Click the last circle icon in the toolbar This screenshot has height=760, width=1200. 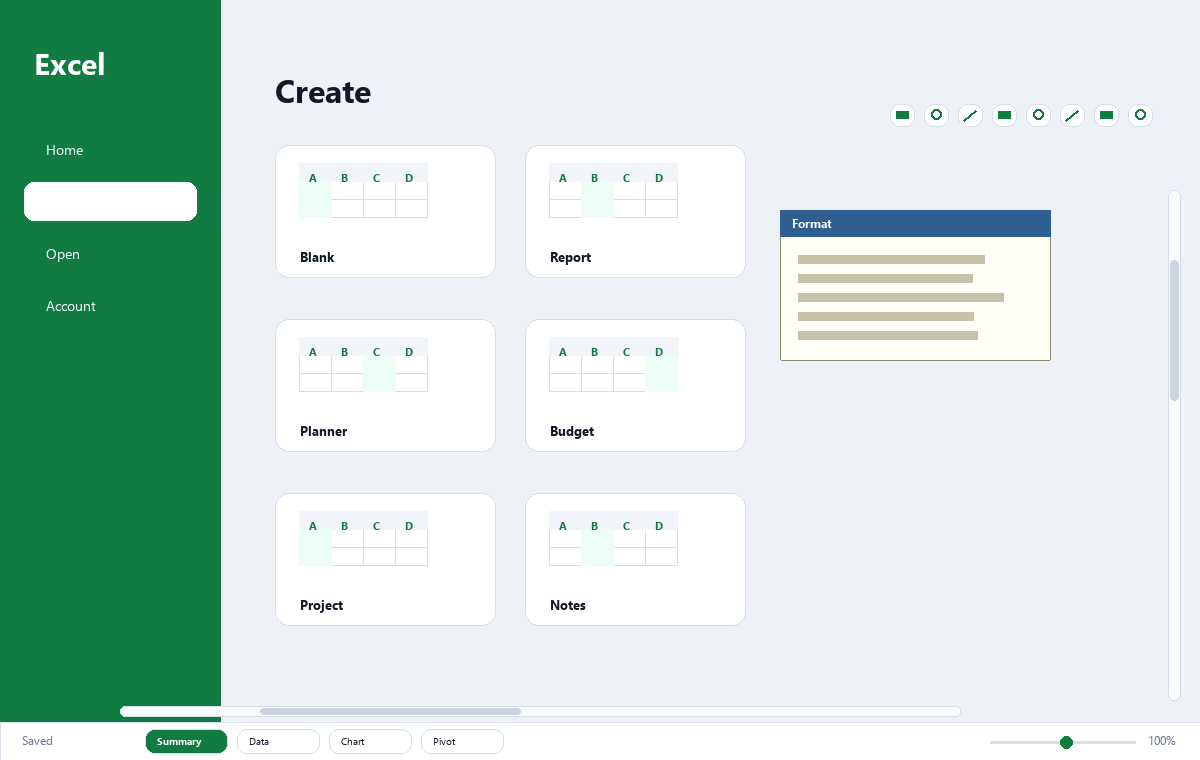click(x=1140, y=115)
